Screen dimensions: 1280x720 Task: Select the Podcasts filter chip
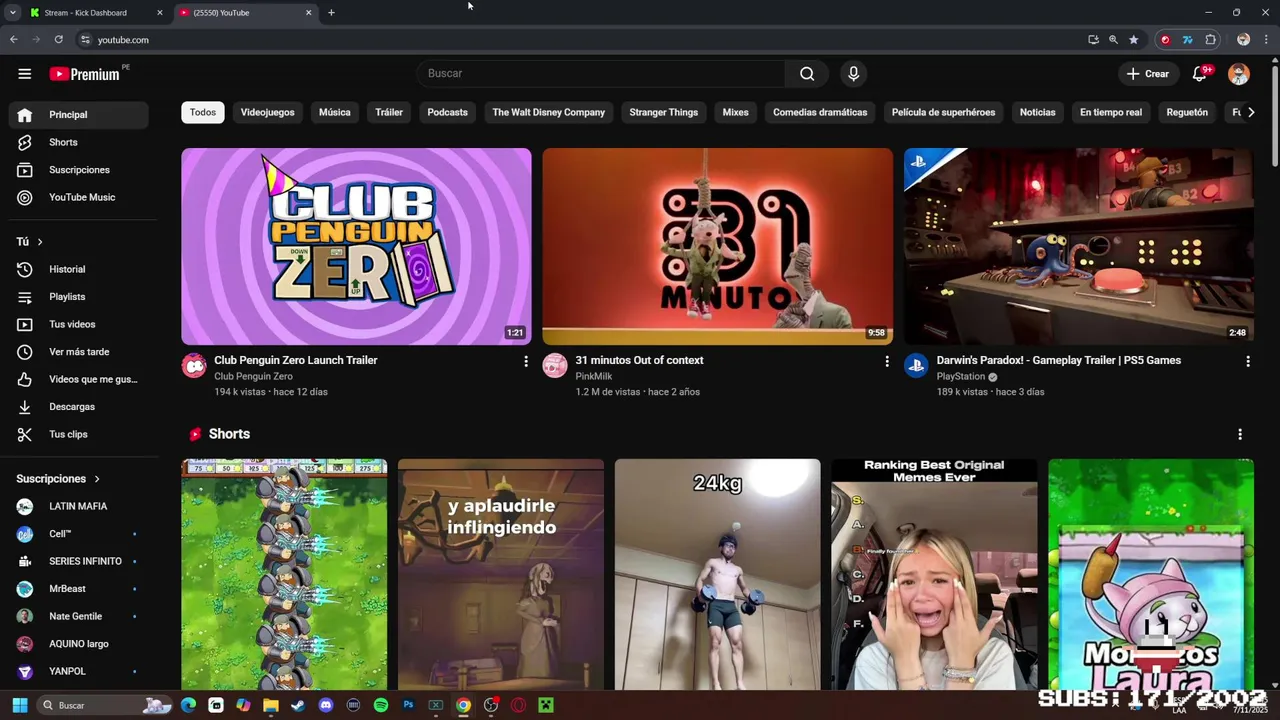pos(447,112)
